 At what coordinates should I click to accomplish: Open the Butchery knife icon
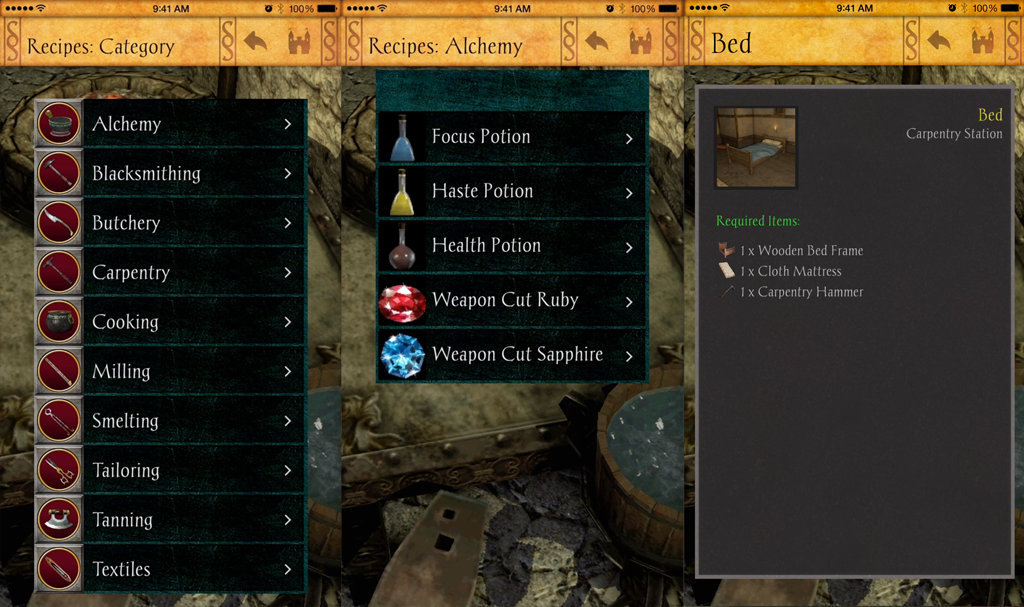(59, 223)
